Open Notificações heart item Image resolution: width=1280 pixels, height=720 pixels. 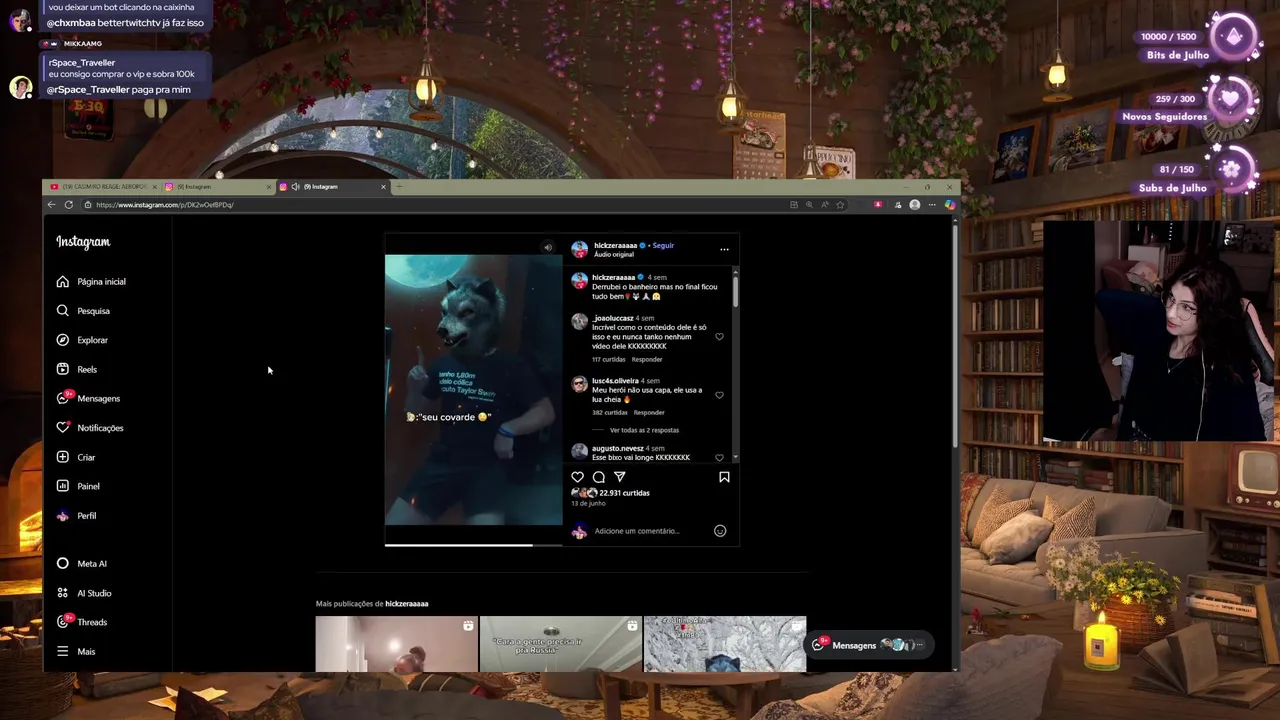coord(90,428)
